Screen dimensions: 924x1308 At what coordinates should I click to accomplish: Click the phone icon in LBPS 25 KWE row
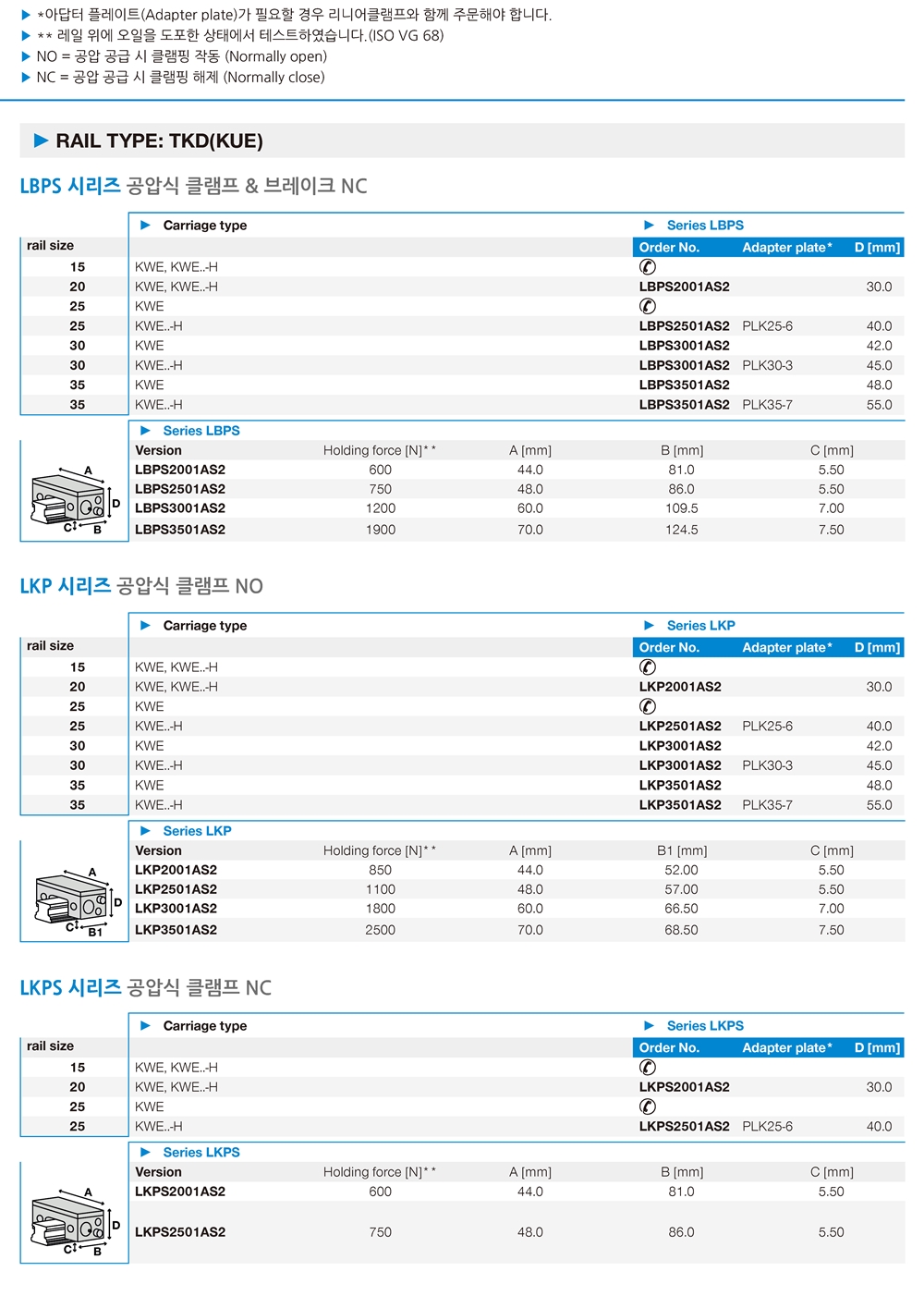[648, 306]
